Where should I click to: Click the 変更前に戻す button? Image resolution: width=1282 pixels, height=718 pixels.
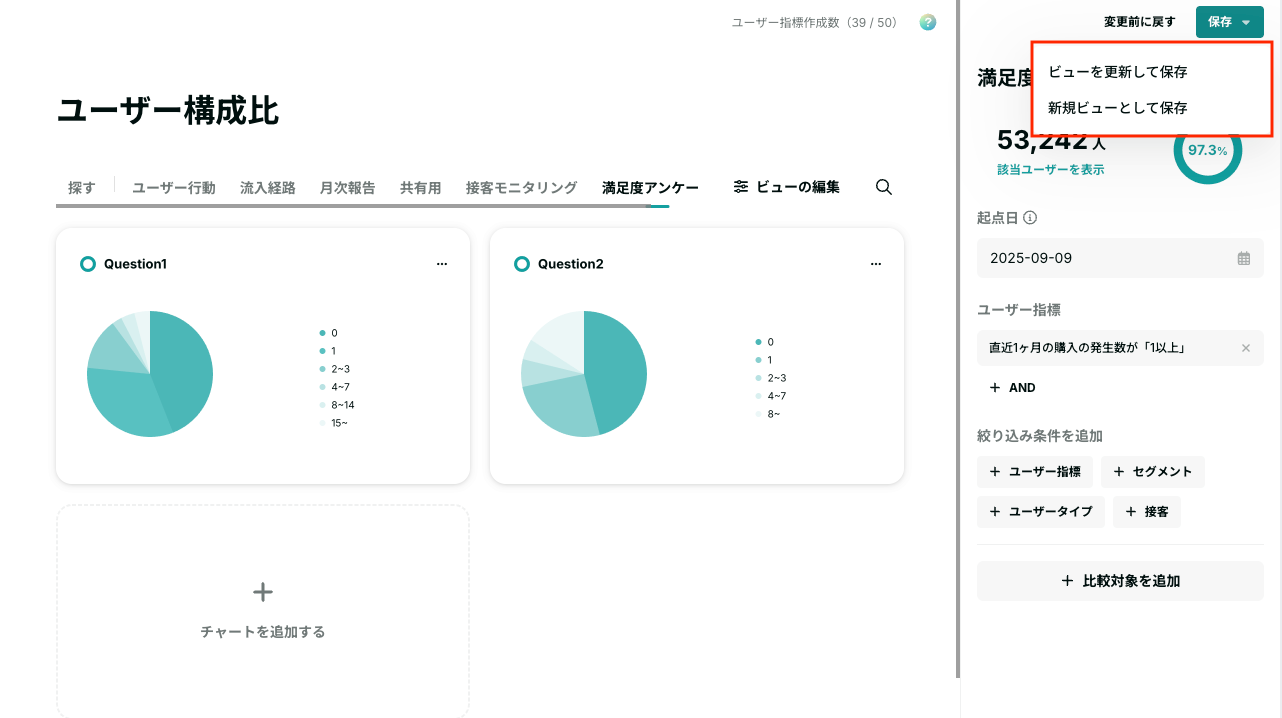pyautogui.click(x=1140, y=22)
